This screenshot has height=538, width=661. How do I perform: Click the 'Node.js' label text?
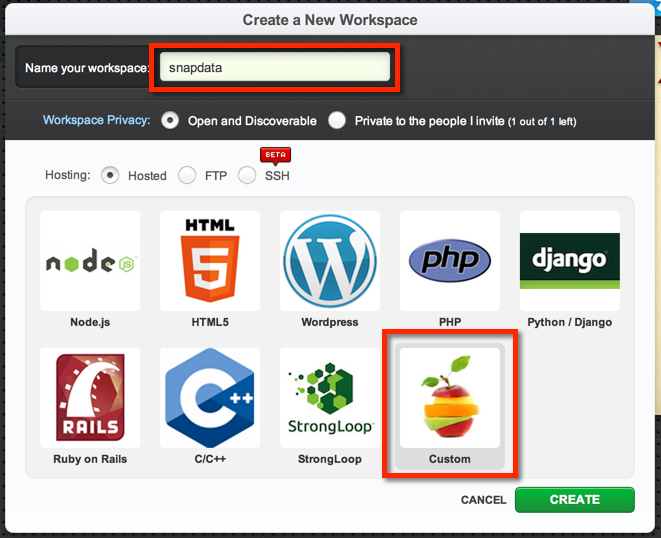[90, 323]
